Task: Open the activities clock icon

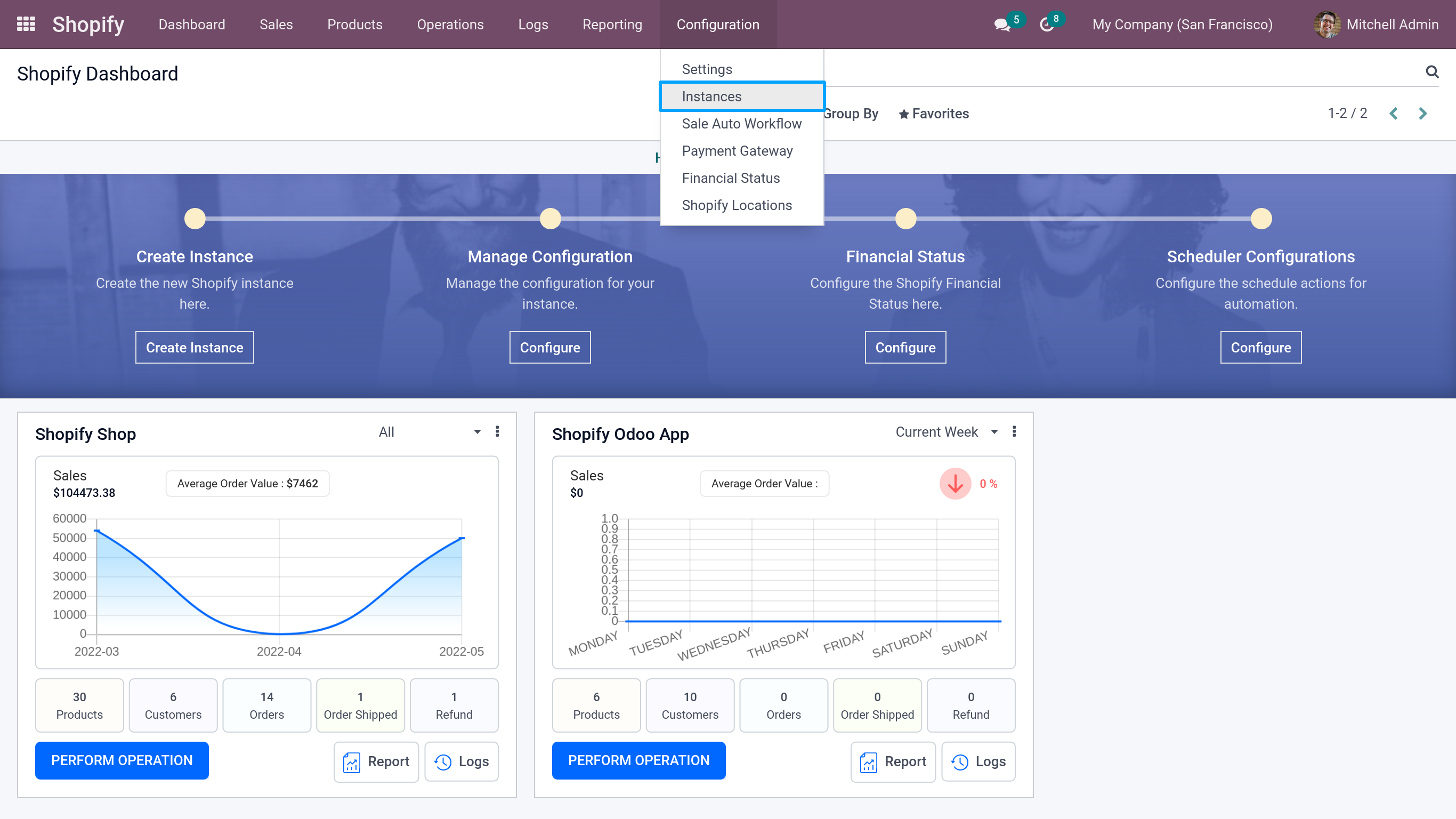Action: [x=1046, y=25]
